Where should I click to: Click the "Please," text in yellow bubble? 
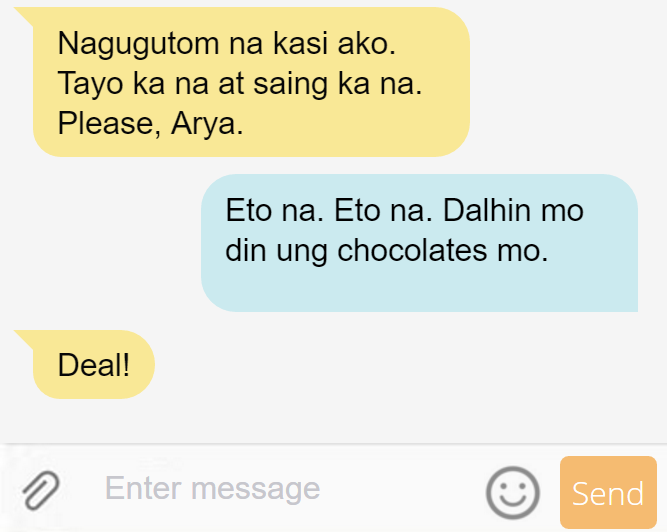[109, 124]
